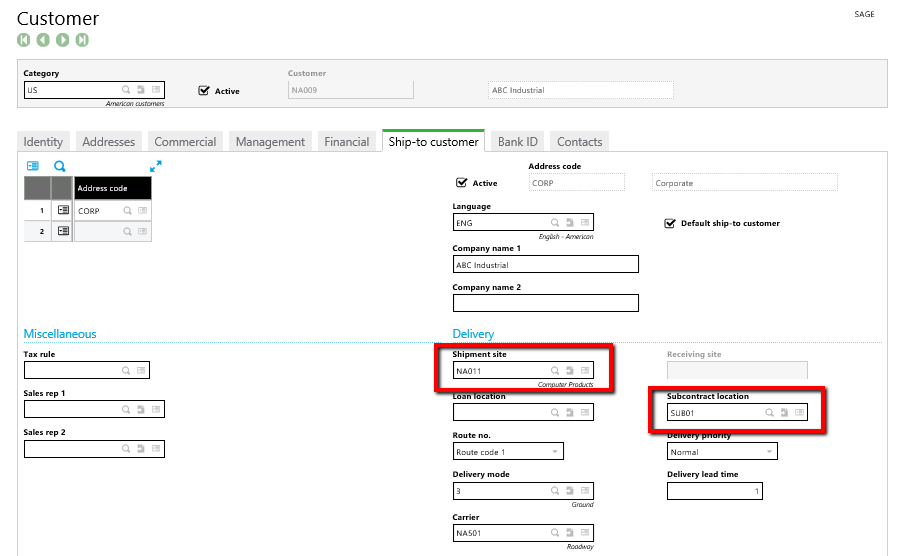Screen dimensions: 906x556
Task: Go to the next customer record
Action: click(x=63, y=40)
